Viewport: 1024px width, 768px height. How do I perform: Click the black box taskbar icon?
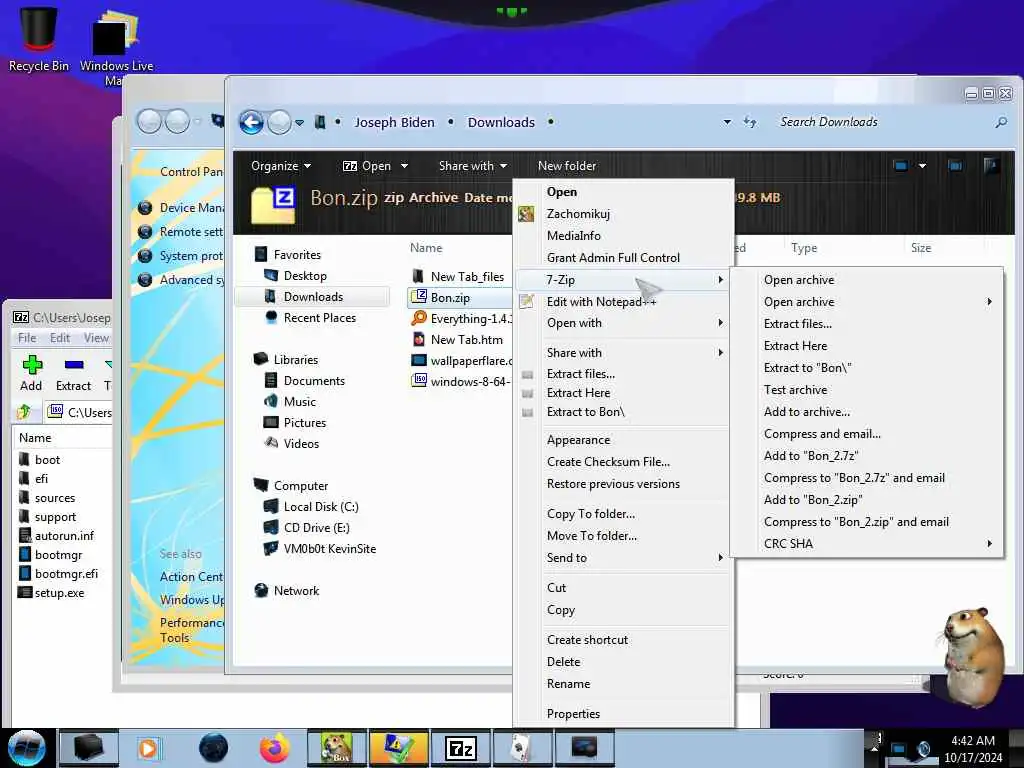[x=89, y=748]
